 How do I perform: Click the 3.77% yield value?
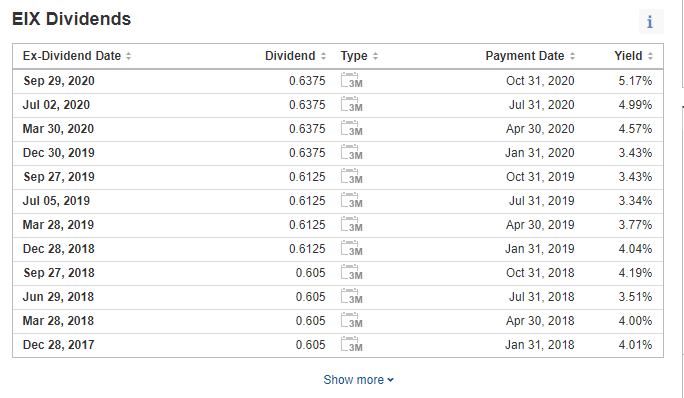pyautogui.click(x=635, y=225)
